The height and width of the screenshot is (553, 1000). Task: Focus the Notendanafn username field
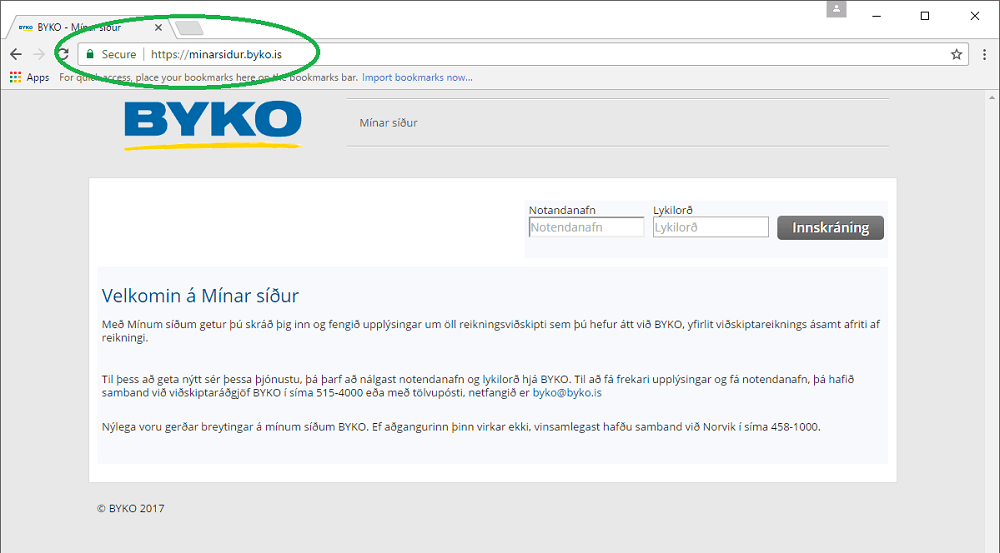point(586,227)
